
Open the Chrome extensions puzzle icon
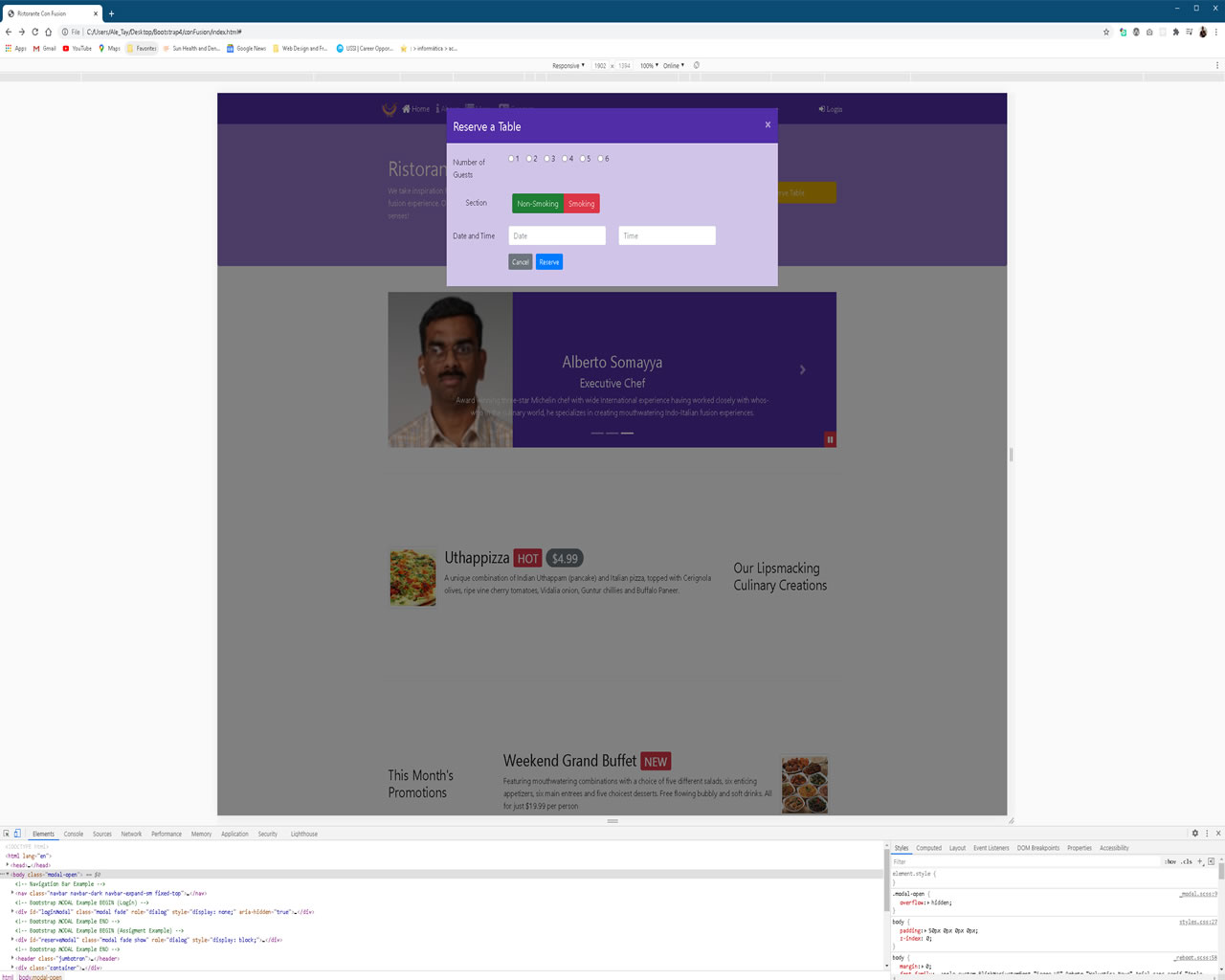(x=1176, y=32)
